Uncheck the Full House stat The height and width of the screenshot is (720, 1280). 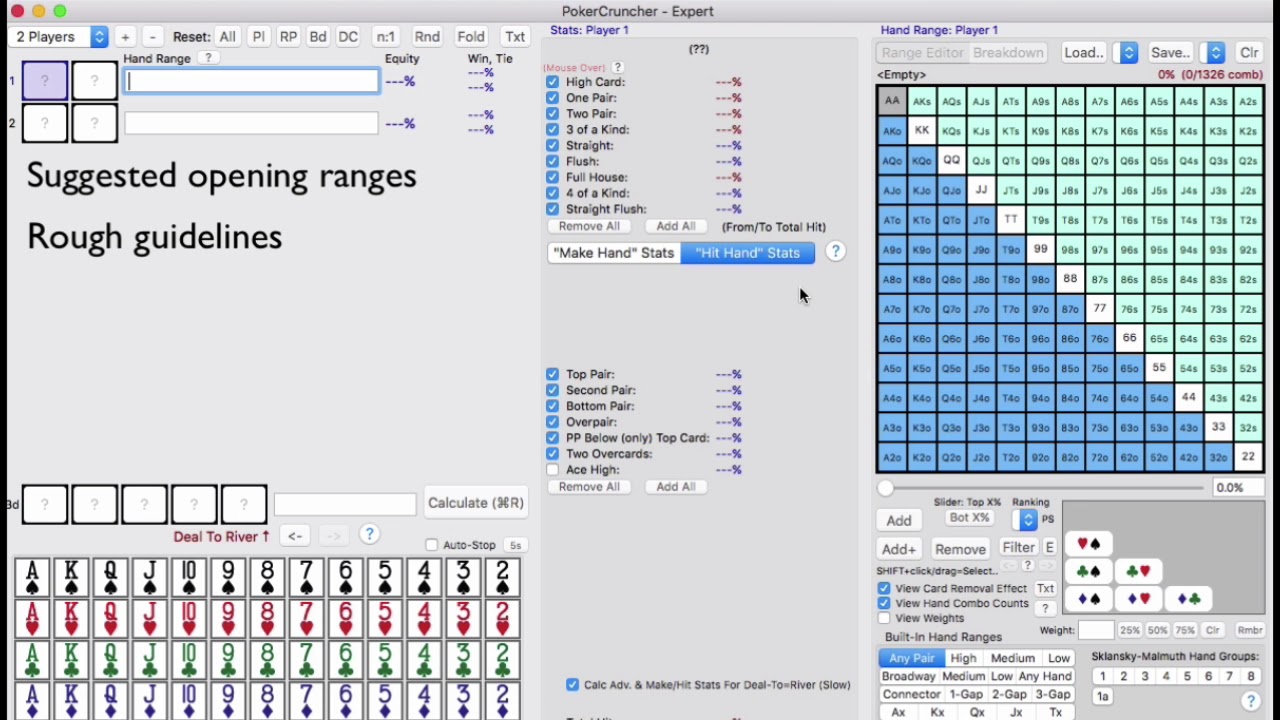click(552, 177)
